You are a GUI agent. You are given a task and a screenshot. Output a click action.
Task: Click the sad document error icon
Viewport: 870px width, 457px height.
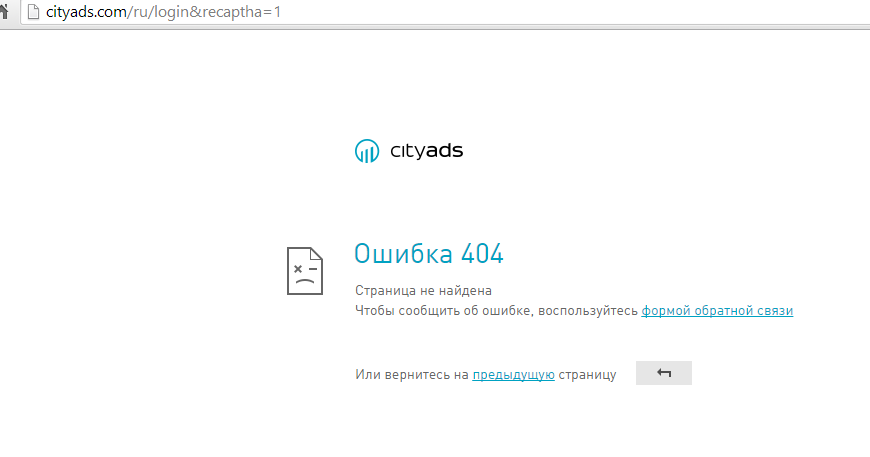pos(305,271)
